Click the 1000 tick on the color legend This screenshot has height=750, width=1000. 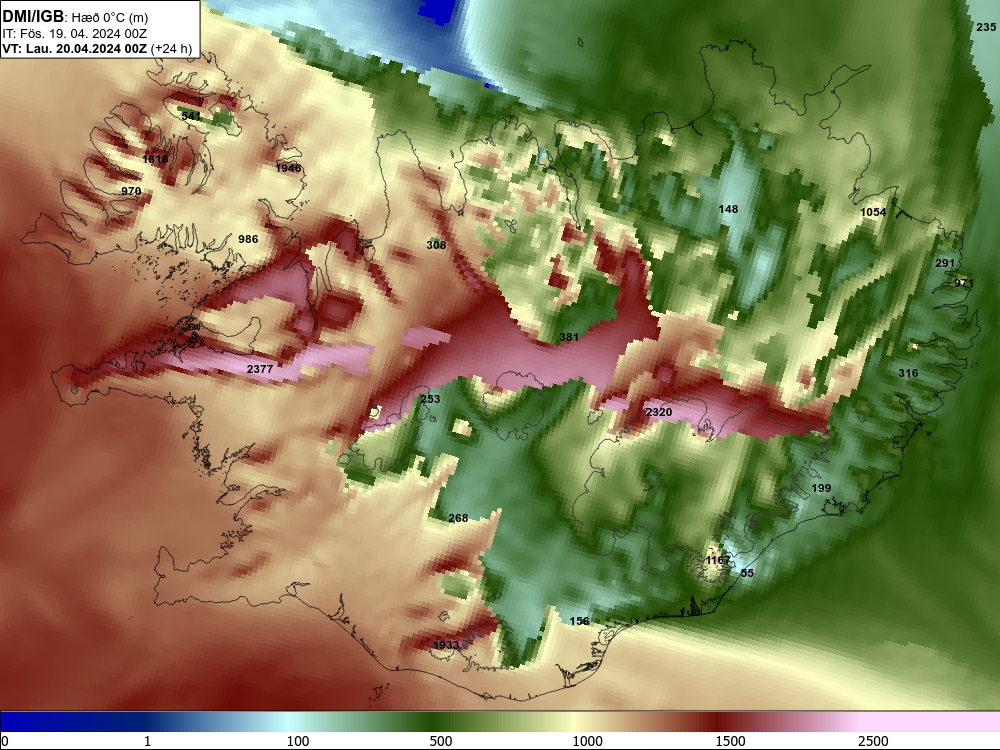point(587,741)
